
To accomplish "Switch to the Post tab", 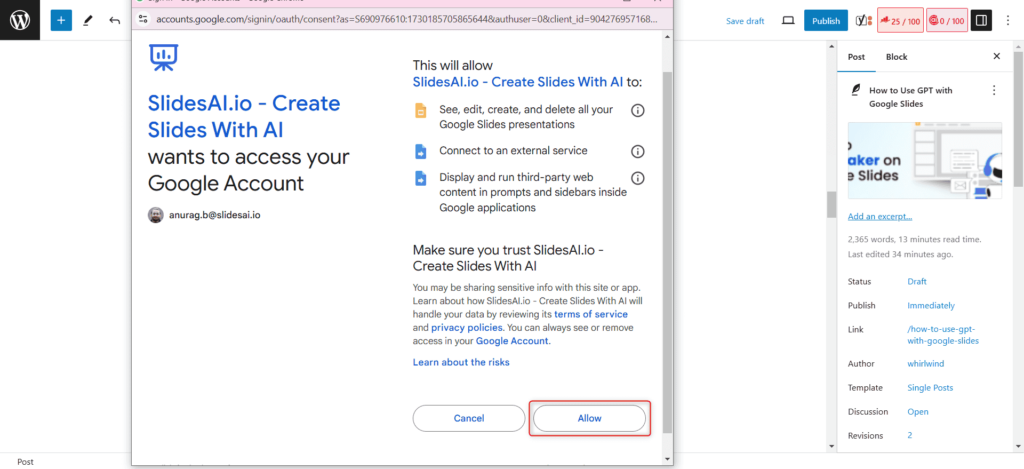I will point(856,57).
